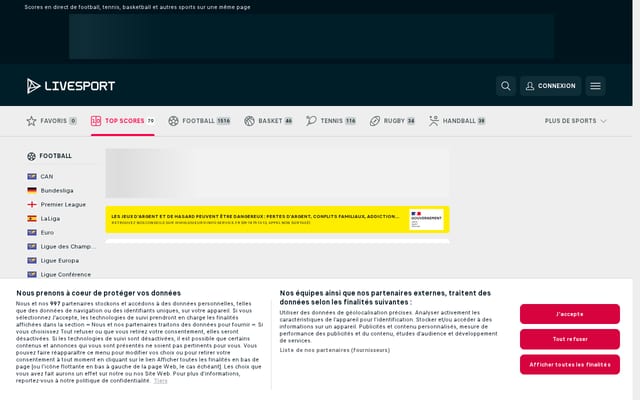Click the Rugby ball icon
This screenshot has height=400, width=640.
[x=375, y=121]
